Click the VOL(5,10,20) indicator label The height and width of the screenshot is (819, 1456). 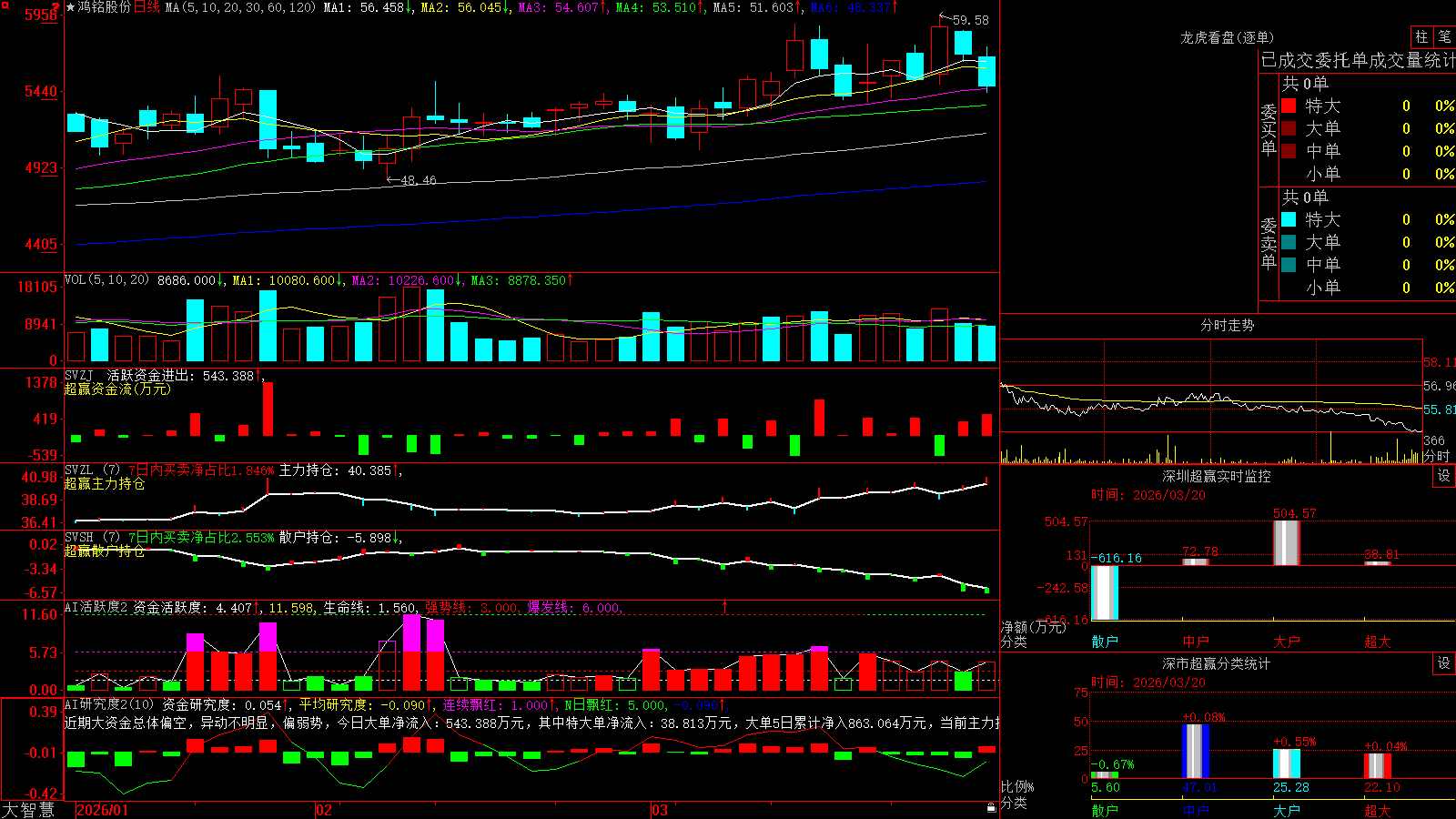[106, 280]
